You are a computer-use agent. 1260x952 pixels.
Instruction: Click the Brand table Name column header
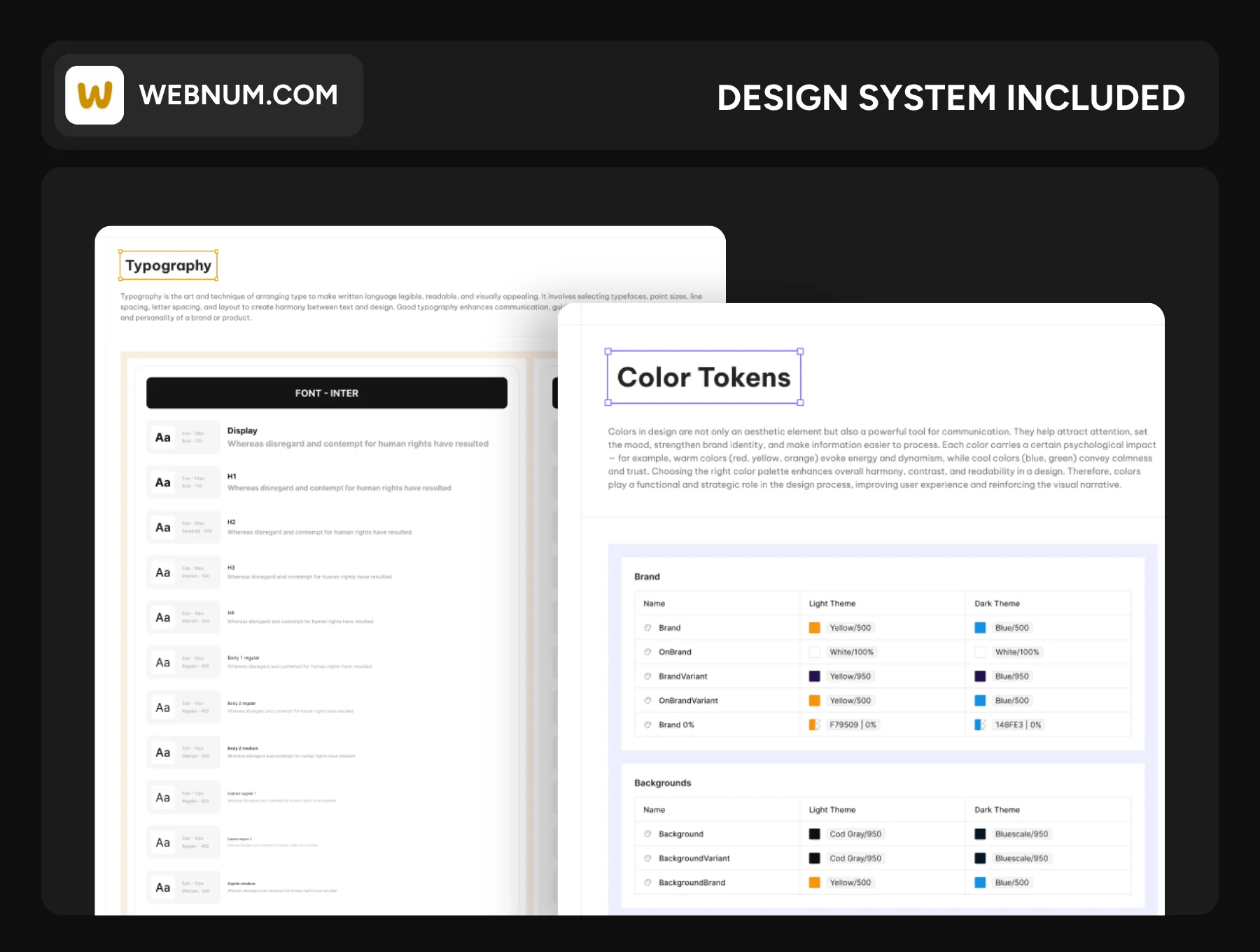coord(654,603)
